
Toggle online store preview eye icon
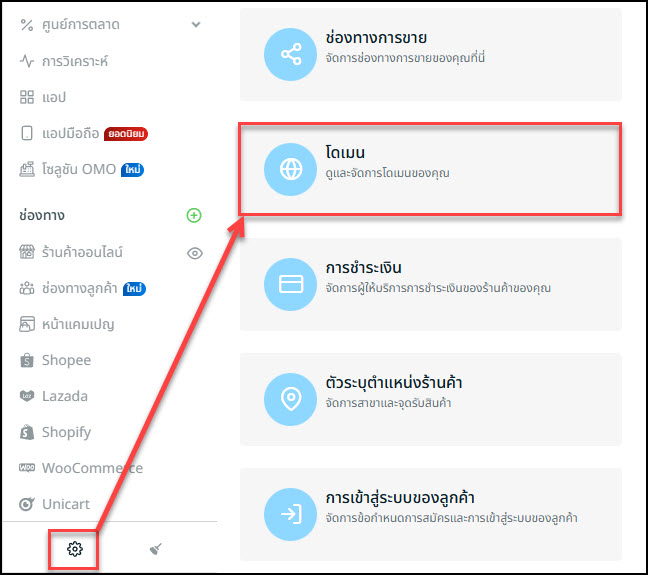[195, 253]
